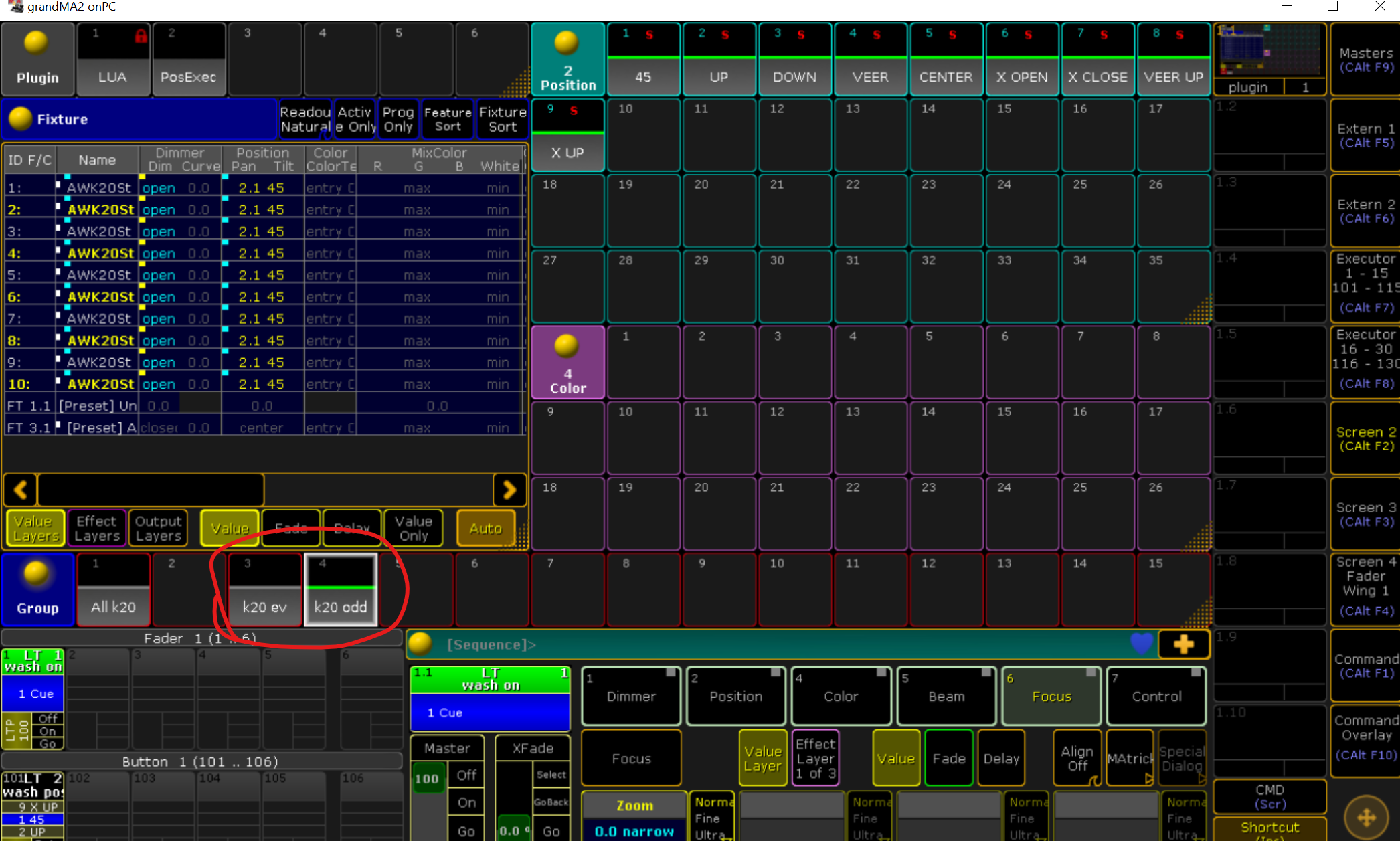The height and width of the screenshot is (841, 1400).
Task: Select the Position preset type tab
Action: click(x=736, y=696)
